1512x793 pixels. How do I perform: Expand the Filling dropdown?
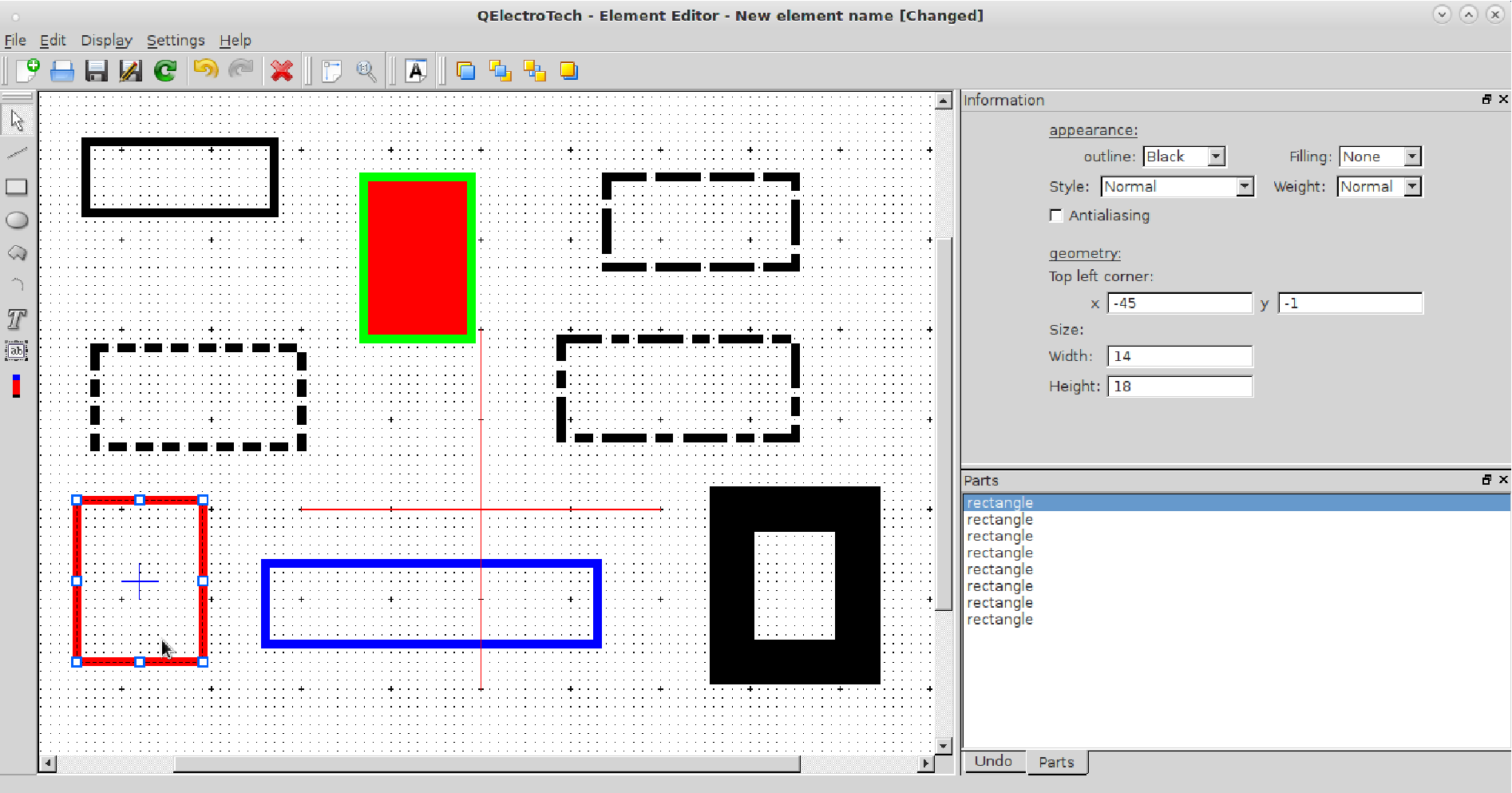pos(1379,157)
